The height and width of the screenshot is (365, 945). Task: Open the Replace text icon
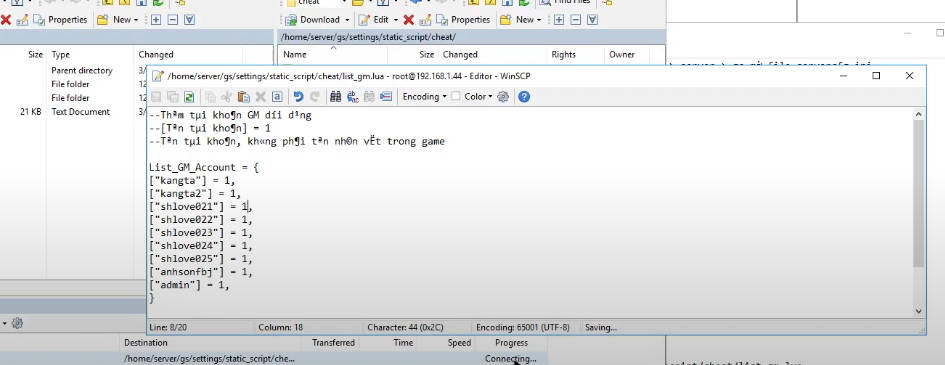point(353,96)
